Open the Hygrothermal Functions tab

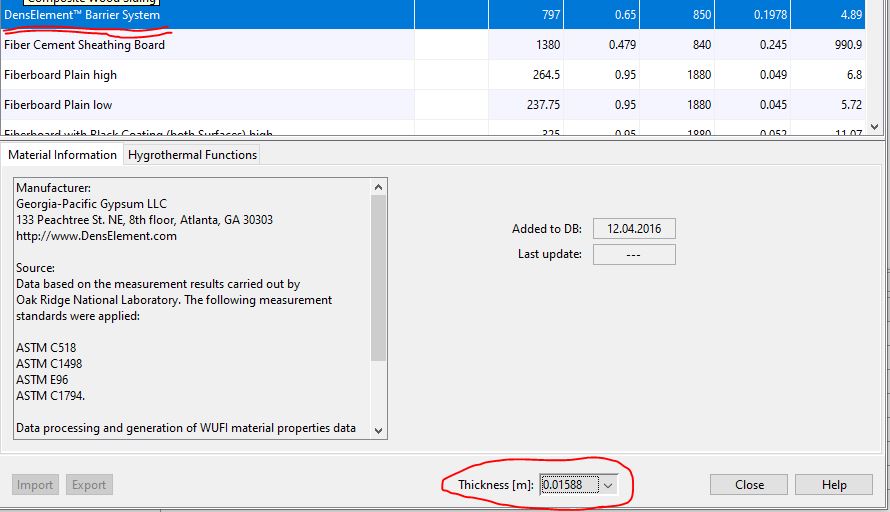[192, 155]
